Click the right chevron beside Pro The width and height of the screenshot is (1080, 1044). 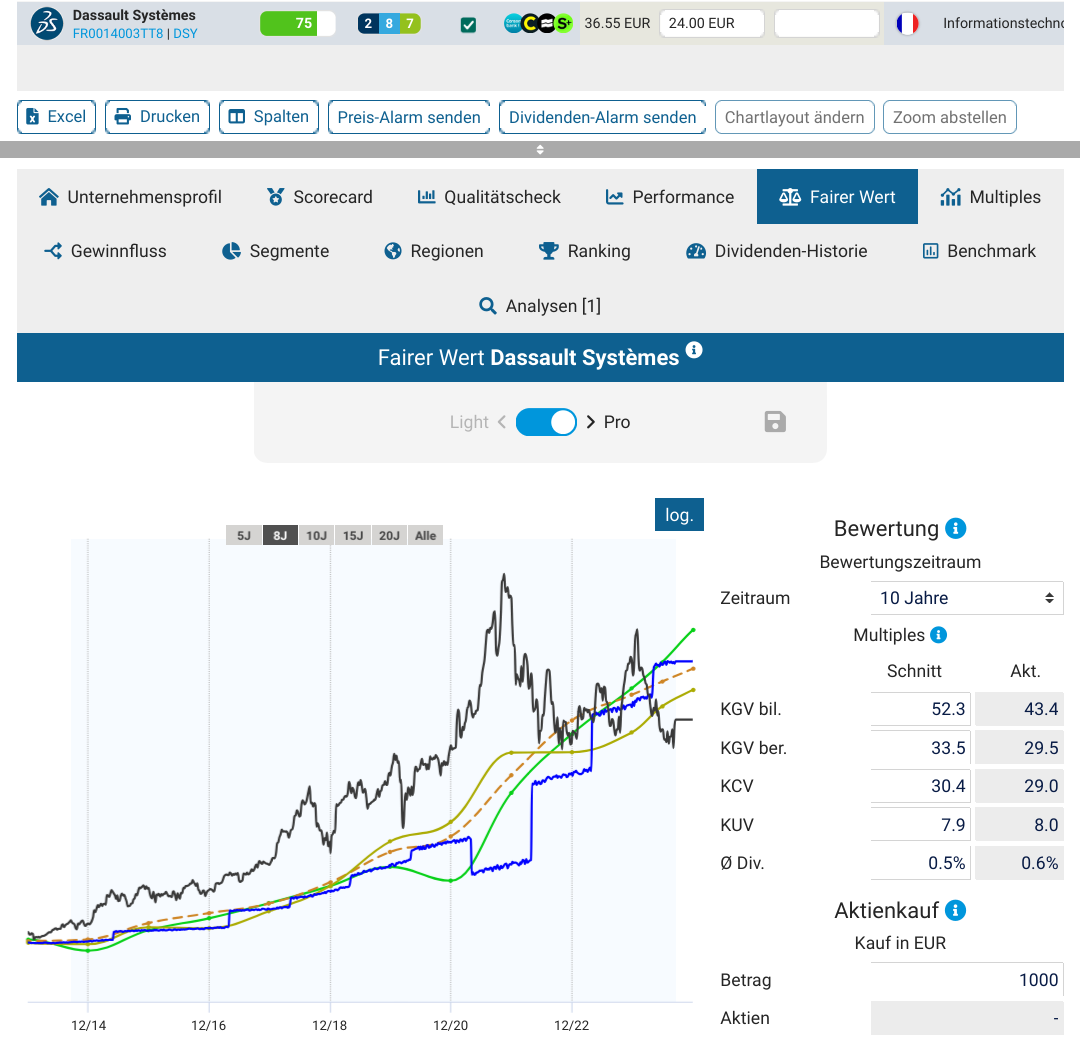(x=591, y=422)
